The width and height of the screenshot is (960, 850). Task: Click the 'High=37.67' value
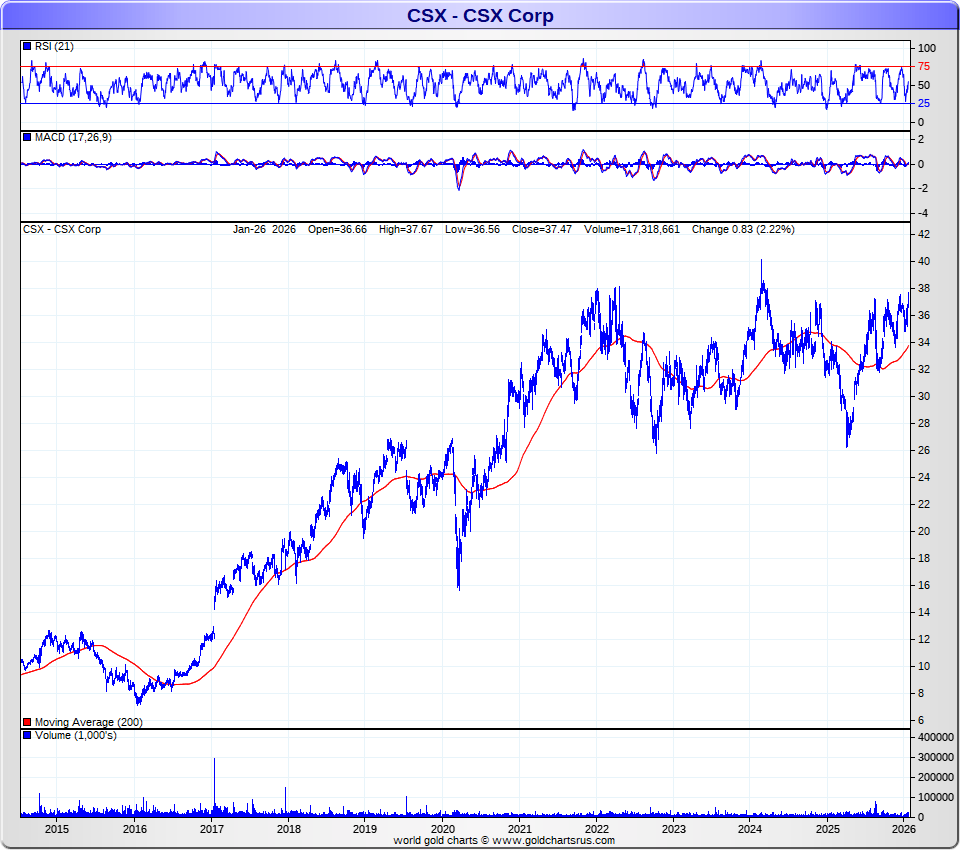406,229
